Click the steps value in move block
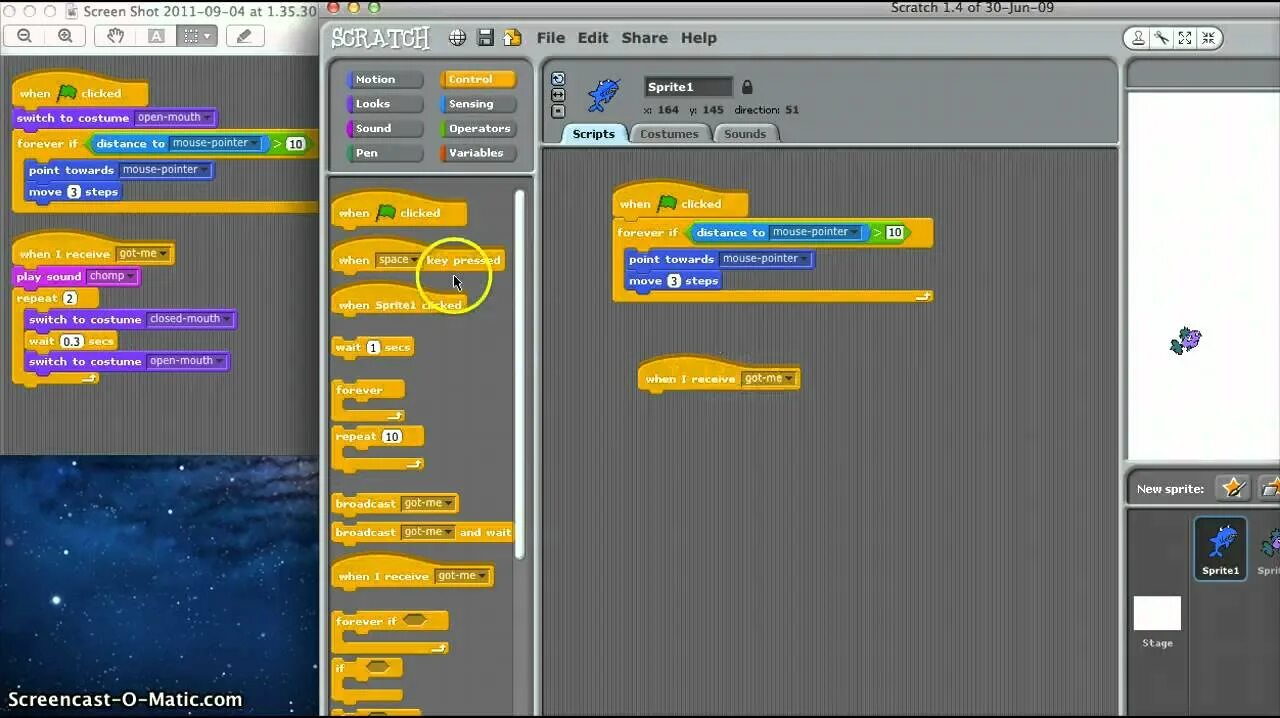Viewport: 1280px width, 718px height. tap(672, 281)
